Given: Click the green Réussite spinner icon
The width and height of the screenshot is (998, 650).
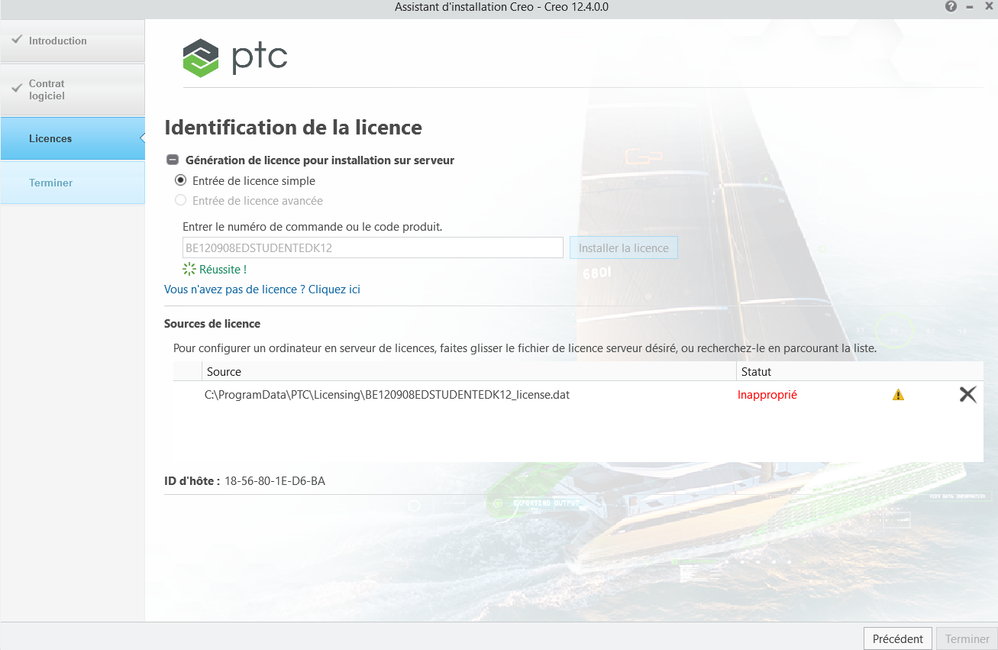Looking at the screenshot, I should (189, 269).
